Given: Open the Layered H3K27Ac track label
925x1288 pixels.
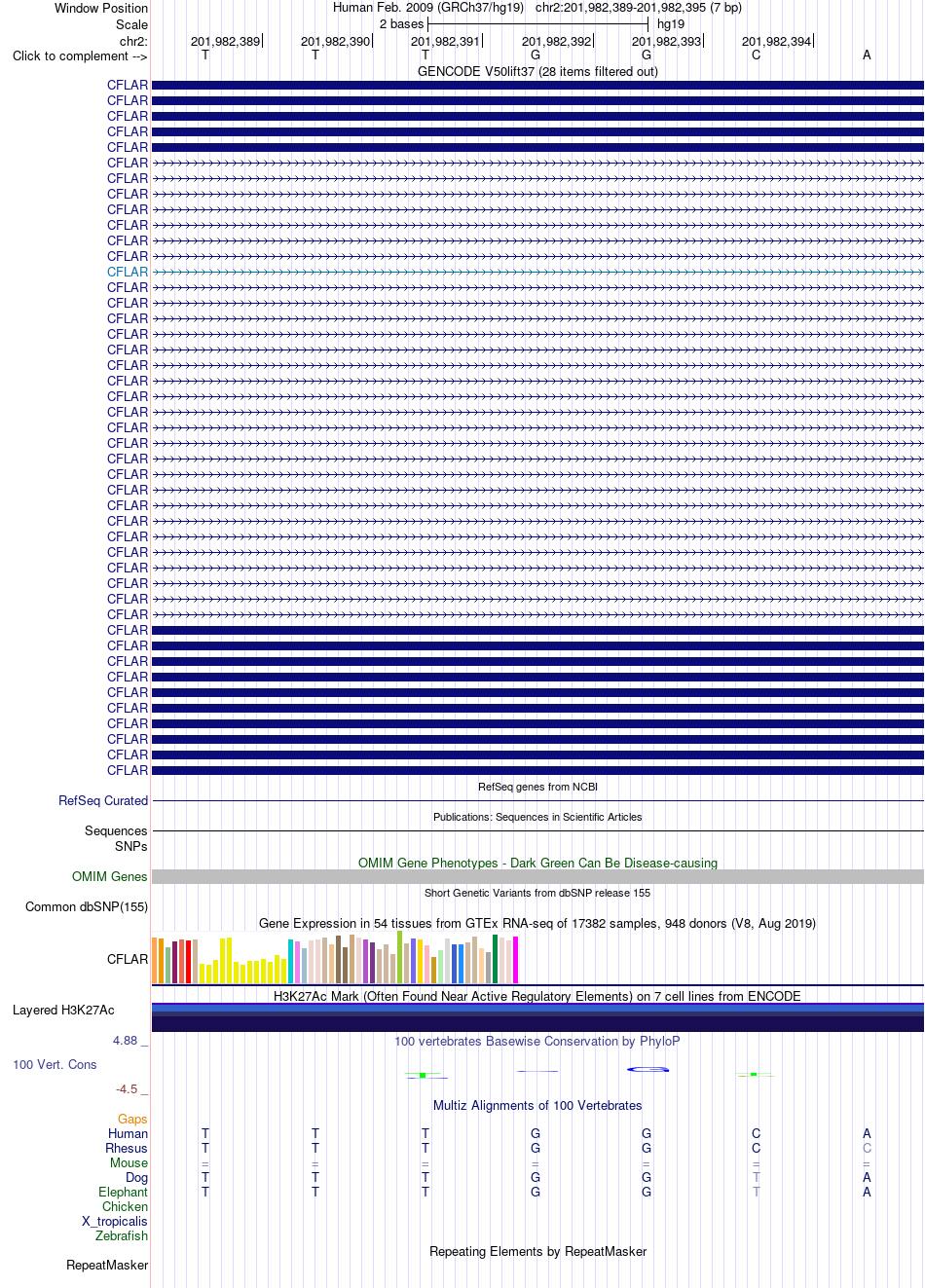Looking at the screenshot, I should (63, 1010).
